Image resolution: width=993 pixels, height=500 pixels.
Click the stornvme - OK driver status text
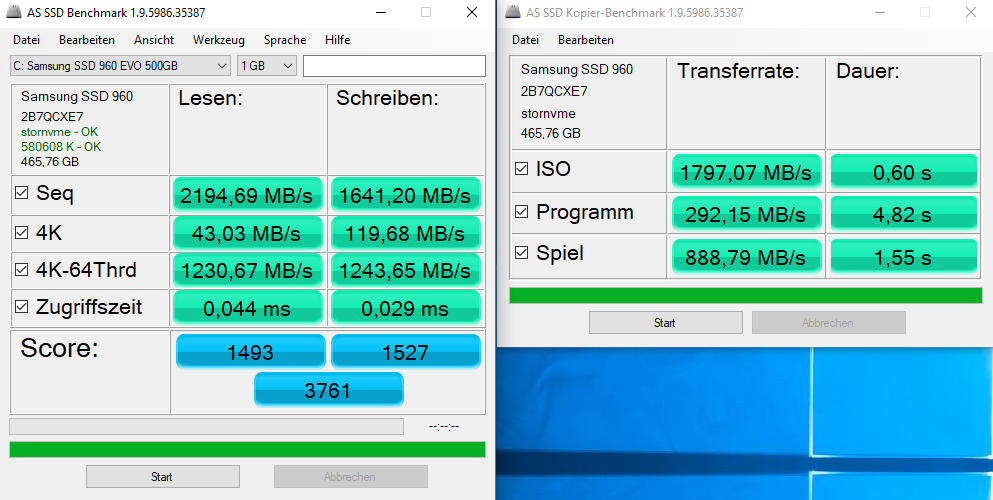[x=60, y=132]
